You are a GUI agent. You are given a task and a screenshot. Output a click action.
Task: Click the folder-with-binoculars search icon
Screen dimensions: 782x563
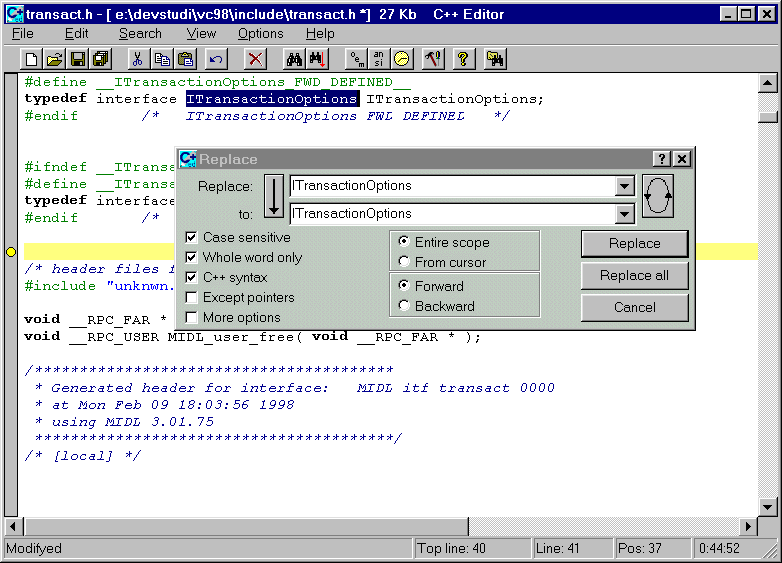point(495,59)
